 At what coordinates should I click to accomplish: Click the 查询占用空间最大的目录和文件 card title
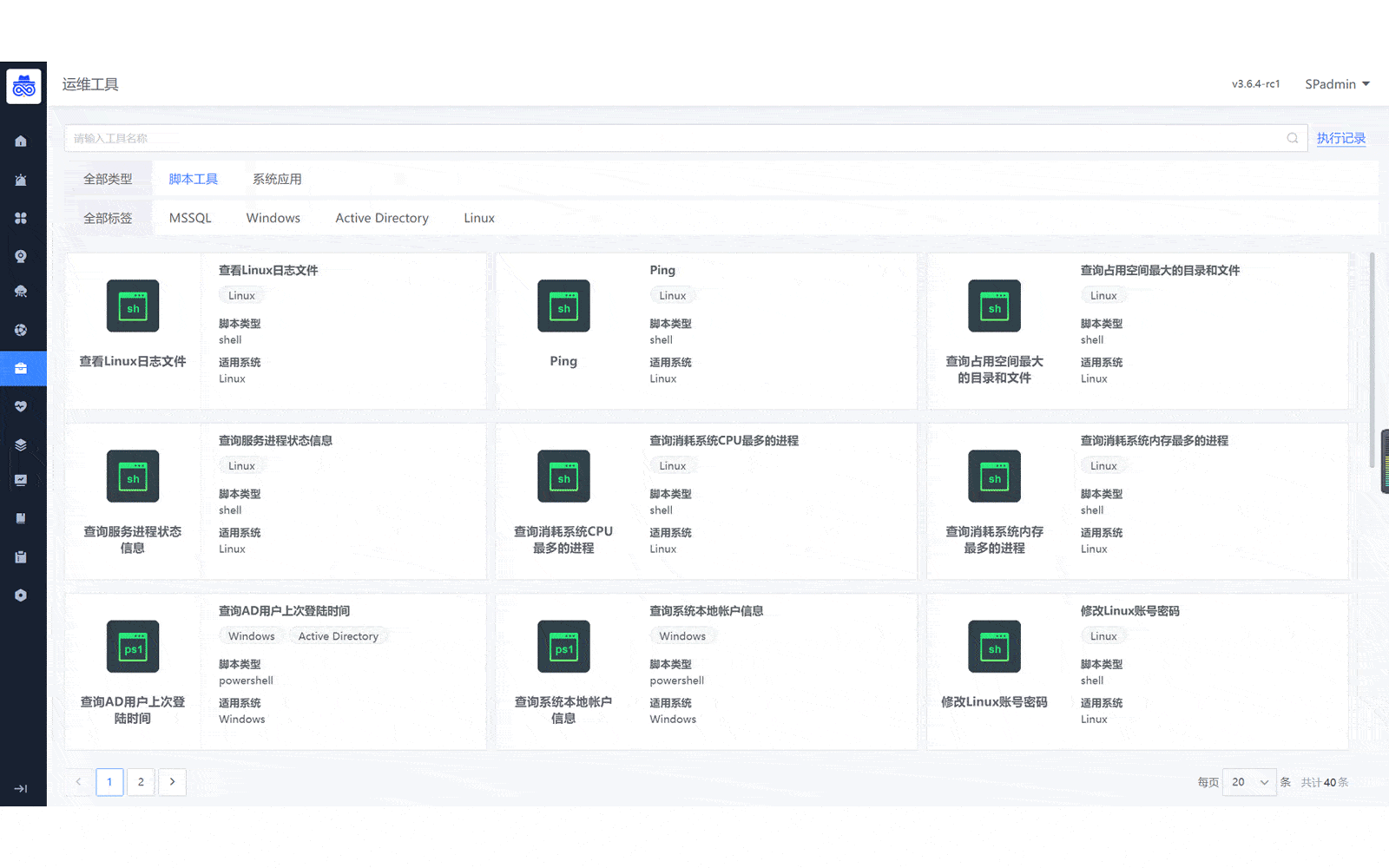(1160, 270)
